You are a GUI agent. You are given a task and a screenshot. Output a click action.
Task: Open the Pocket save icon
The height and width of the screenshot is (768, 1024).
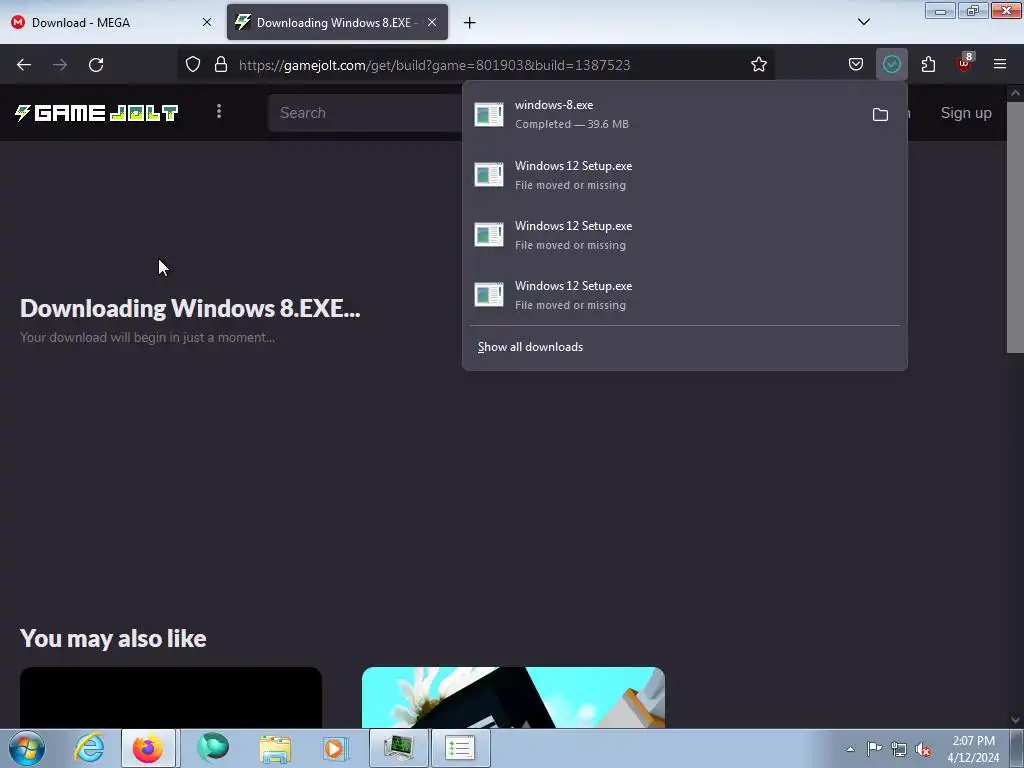pyautogui.click(x=856, y=64)
